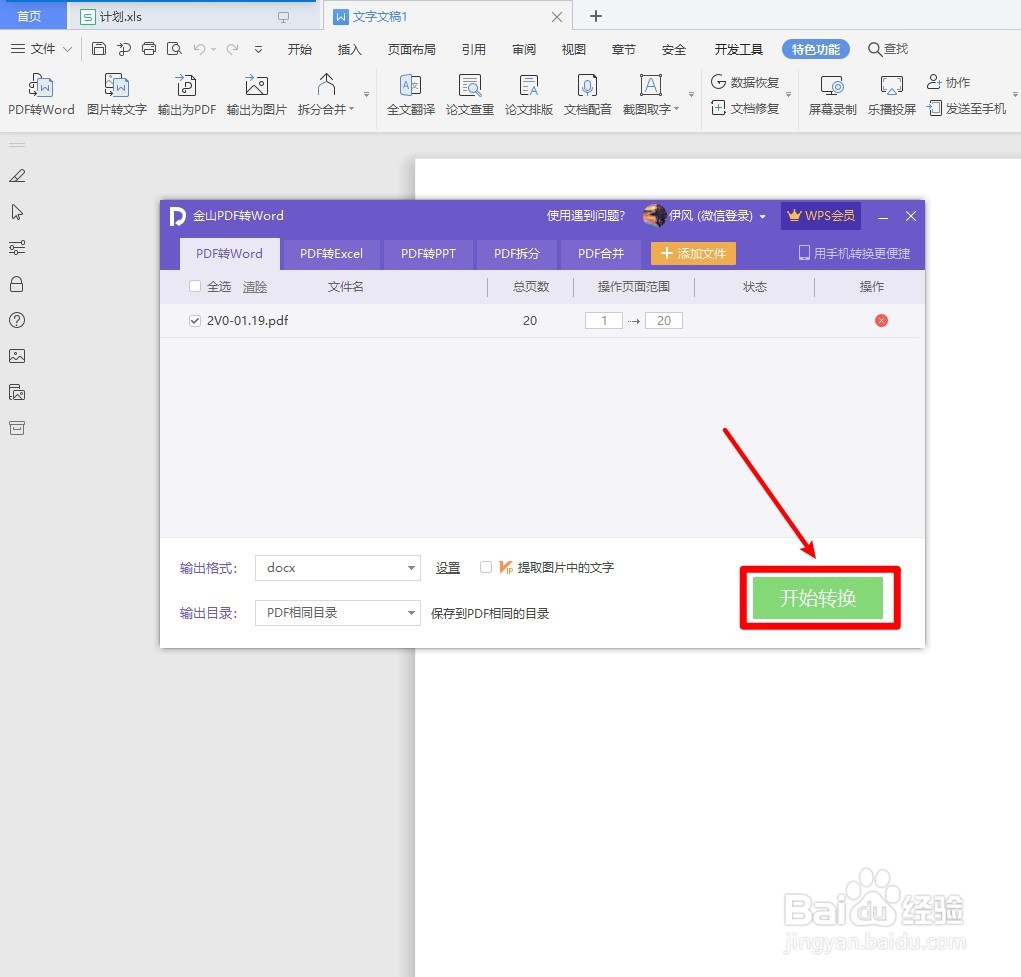Print document using printer icon
The width and height of the screenshot is (1021, 977).
pos(148,49)
